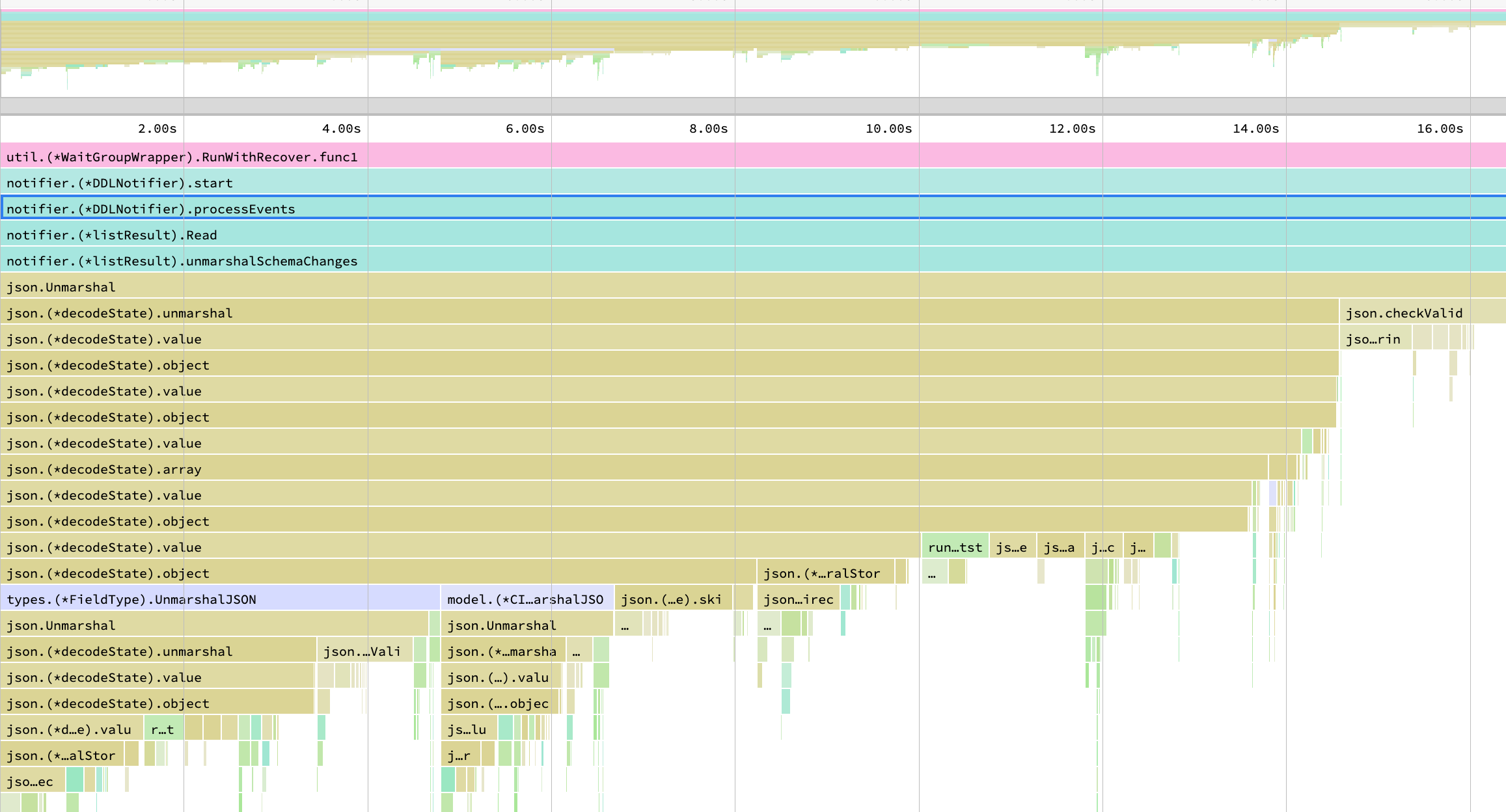Click the json.(...e).ski frame
The width and height of the screenshot is (1506, 812).
[x=672, y=599]
